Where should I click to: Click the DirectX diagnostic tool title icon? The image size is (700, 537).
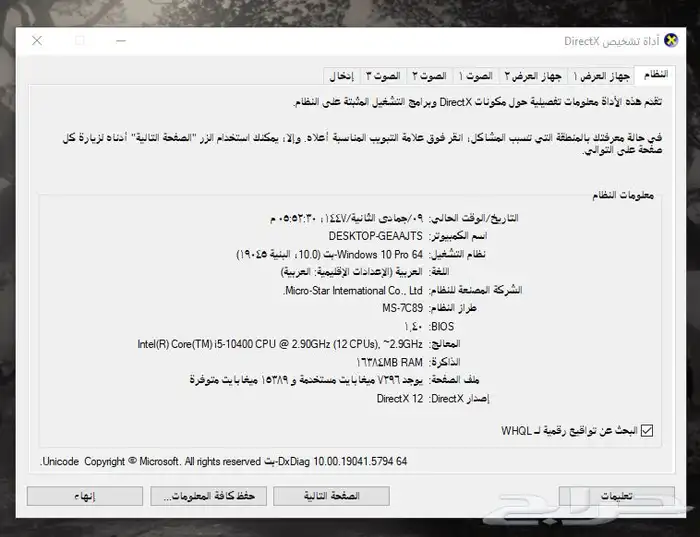(671, 41)
